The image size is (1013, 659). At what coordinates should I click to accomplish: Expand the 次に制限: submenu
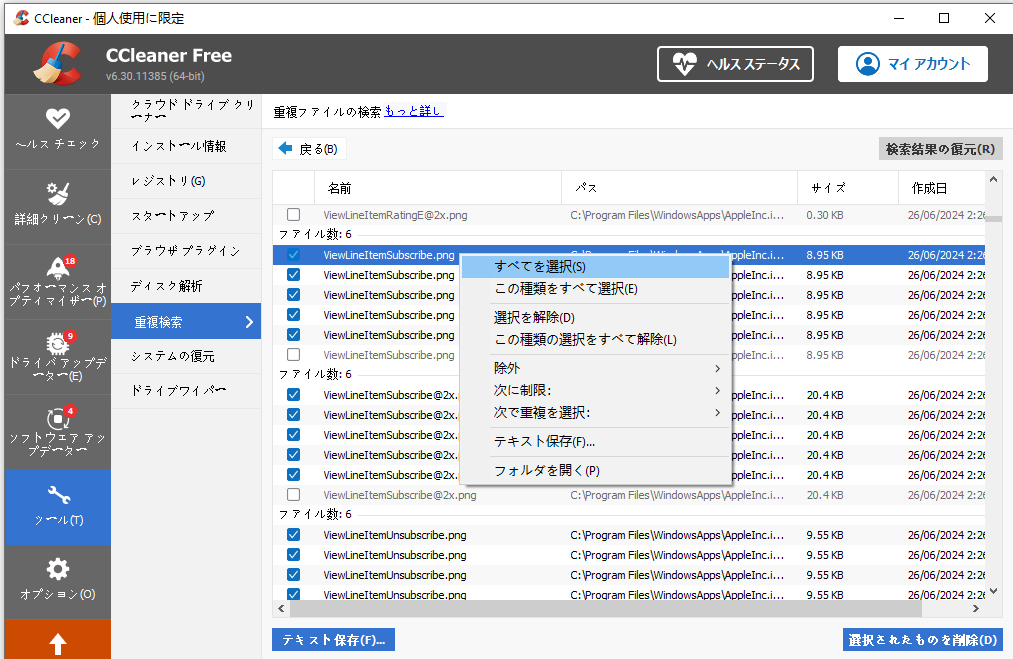(596, 390)
